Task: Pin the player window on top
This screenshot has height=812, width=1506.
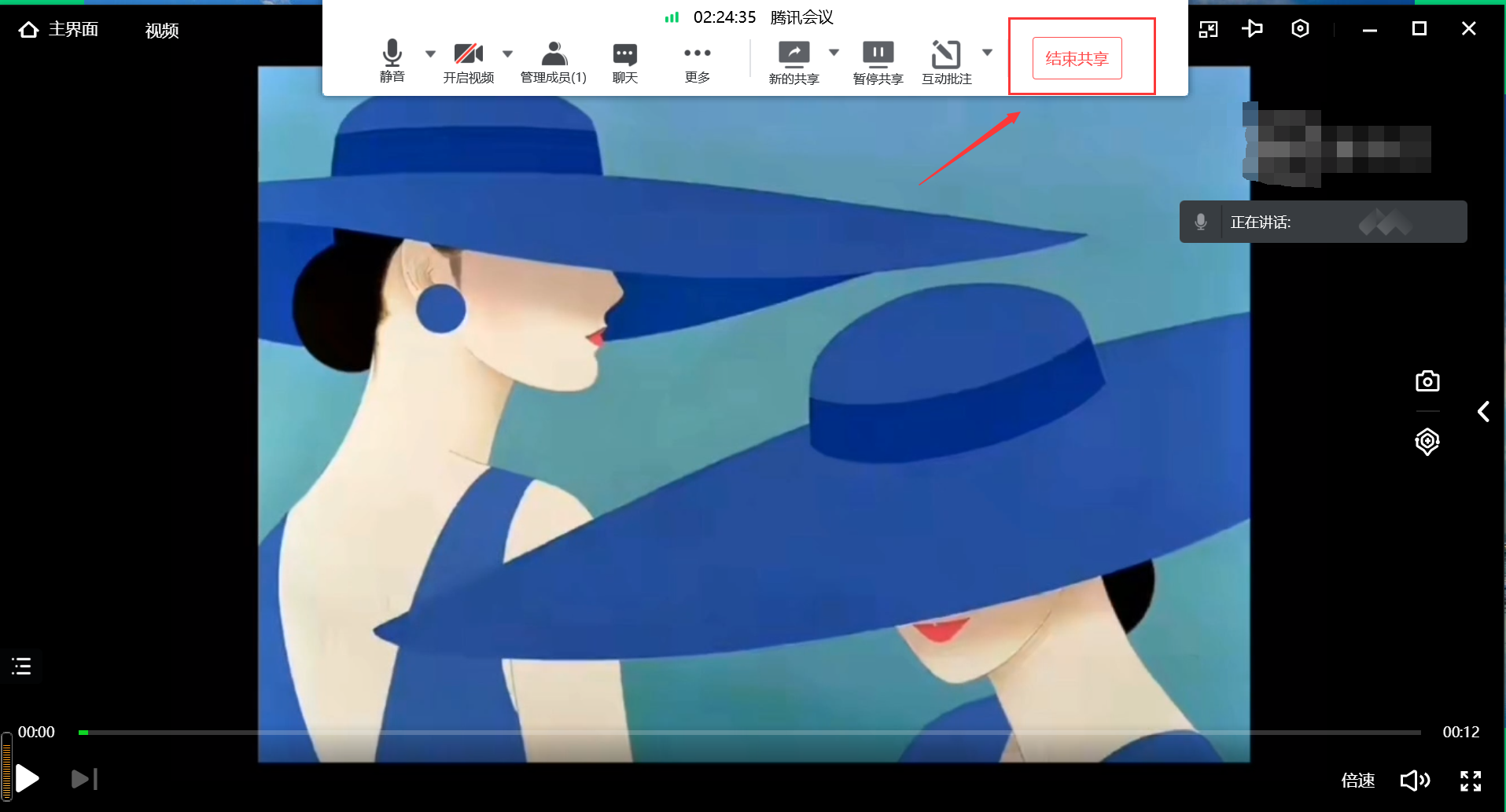Action: point(1252,29)
